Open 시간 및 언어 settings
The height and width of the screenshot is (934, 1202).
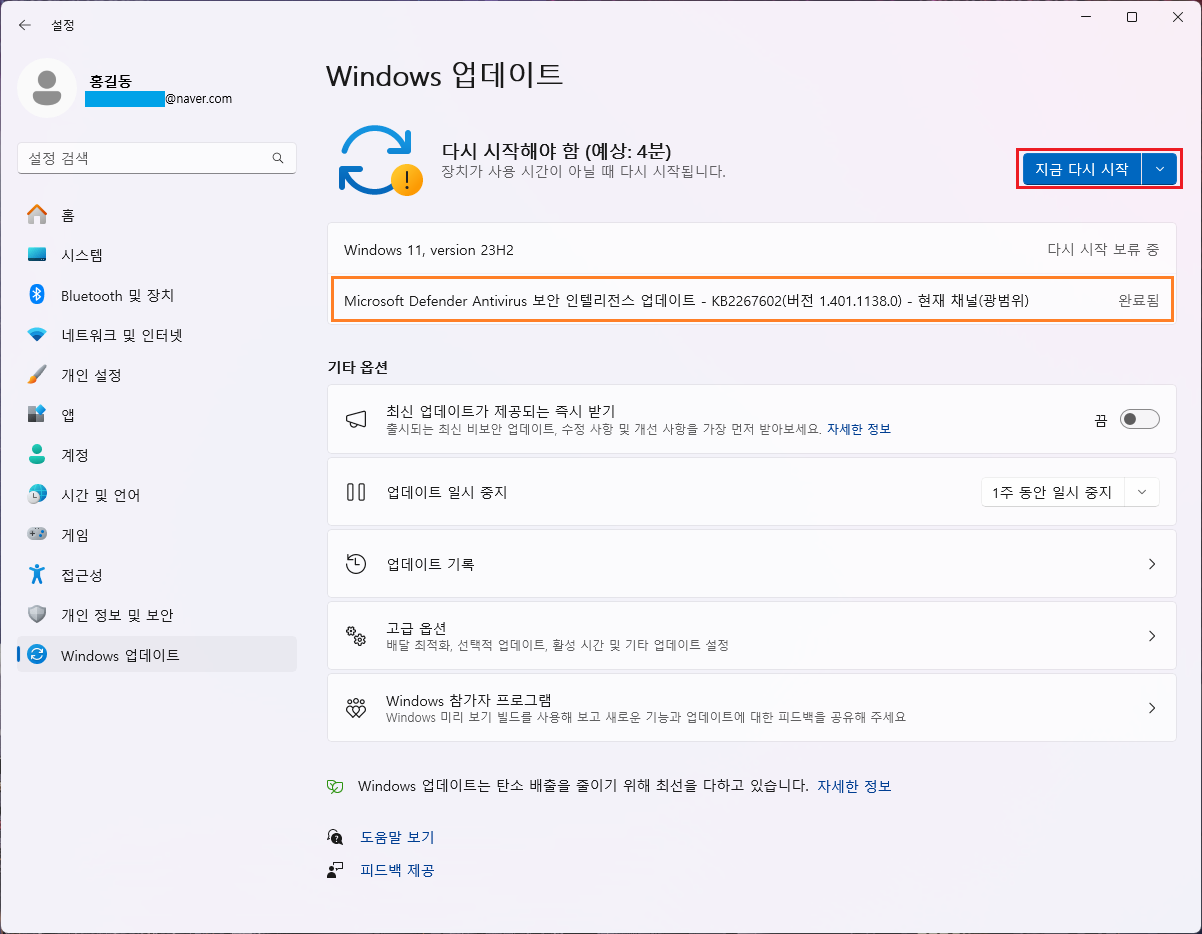click(x=157, y=495)
